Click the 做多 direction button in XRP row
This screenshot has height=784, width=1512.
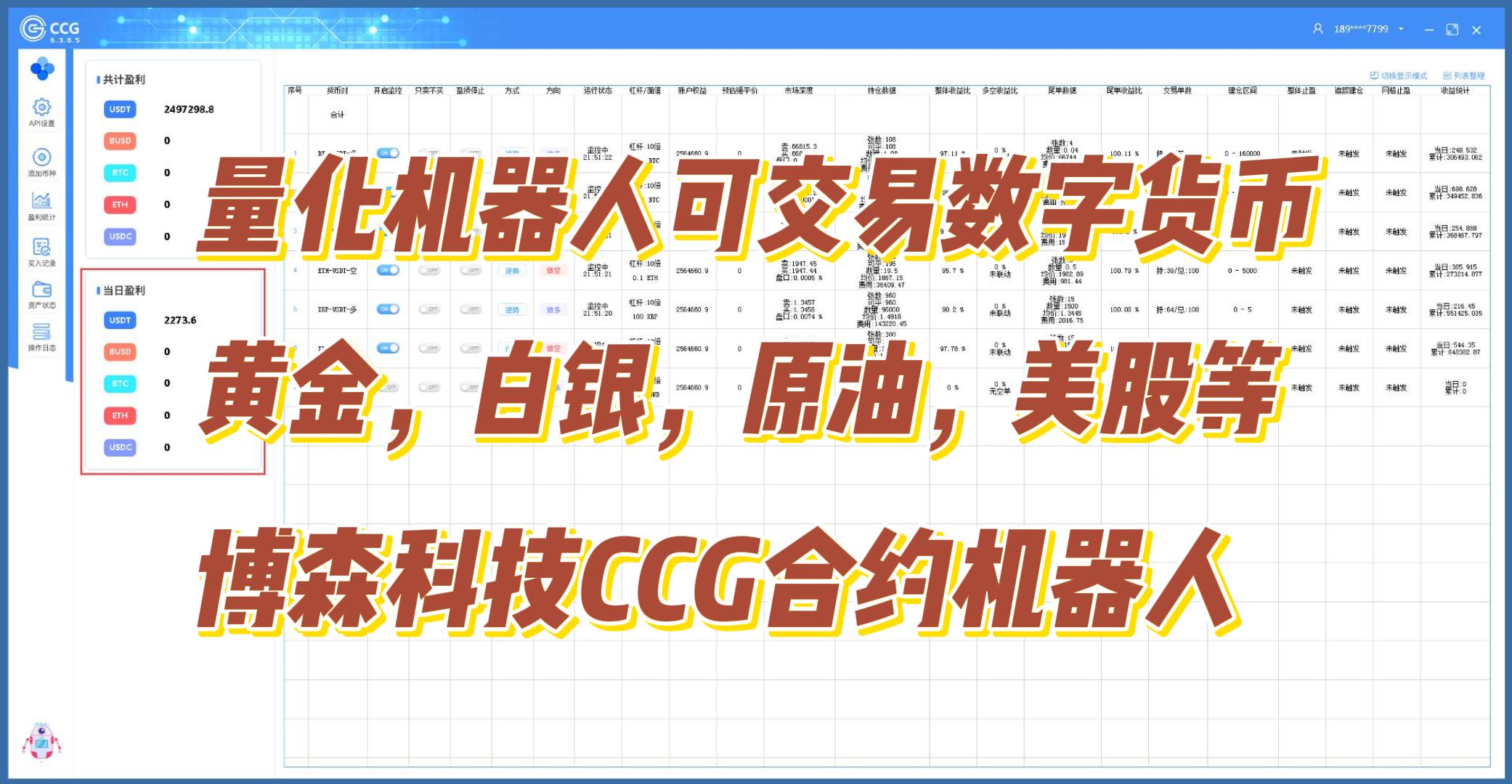(x=553, y=310)
